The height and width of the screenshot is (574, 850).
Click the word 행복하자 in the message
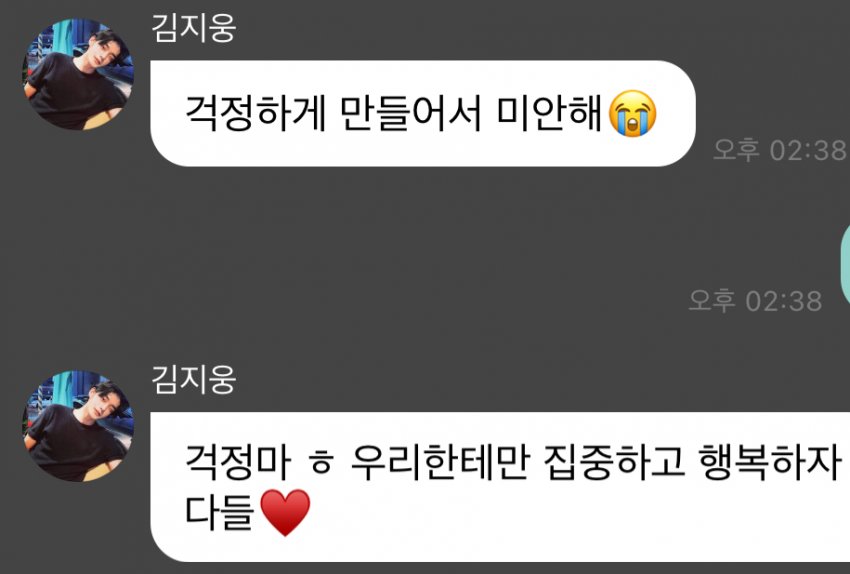tap(770, 463)
